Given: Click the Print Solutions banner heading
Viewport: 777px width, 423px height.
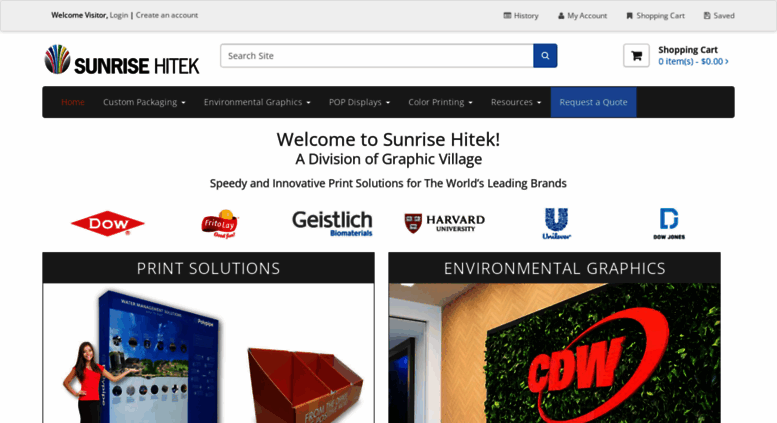Looking at the screenshot, I should click(208, 268).
